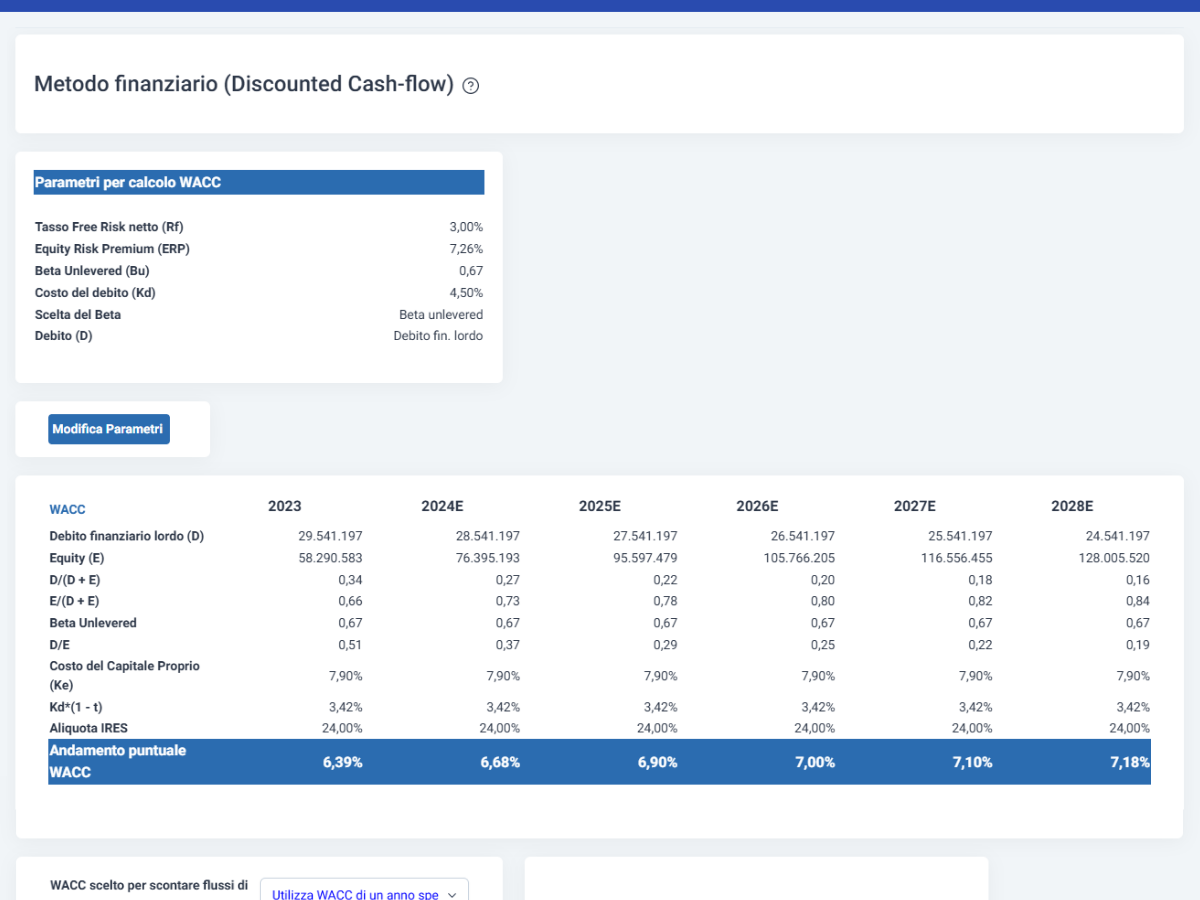The width and height of the screenshot is (1200, 900).
Task: Select WACC value 7,10% for 2027E
Action: (972, 762)
